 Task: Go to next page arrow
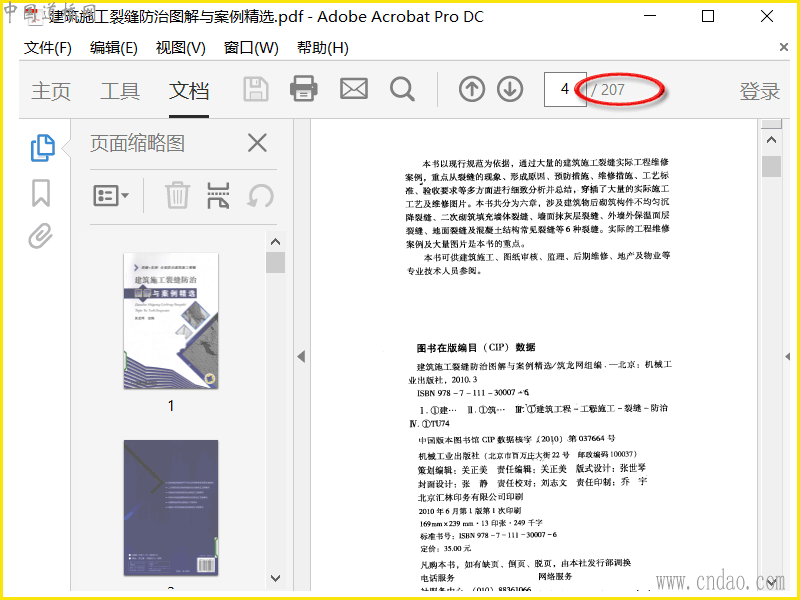pos(510,89)
